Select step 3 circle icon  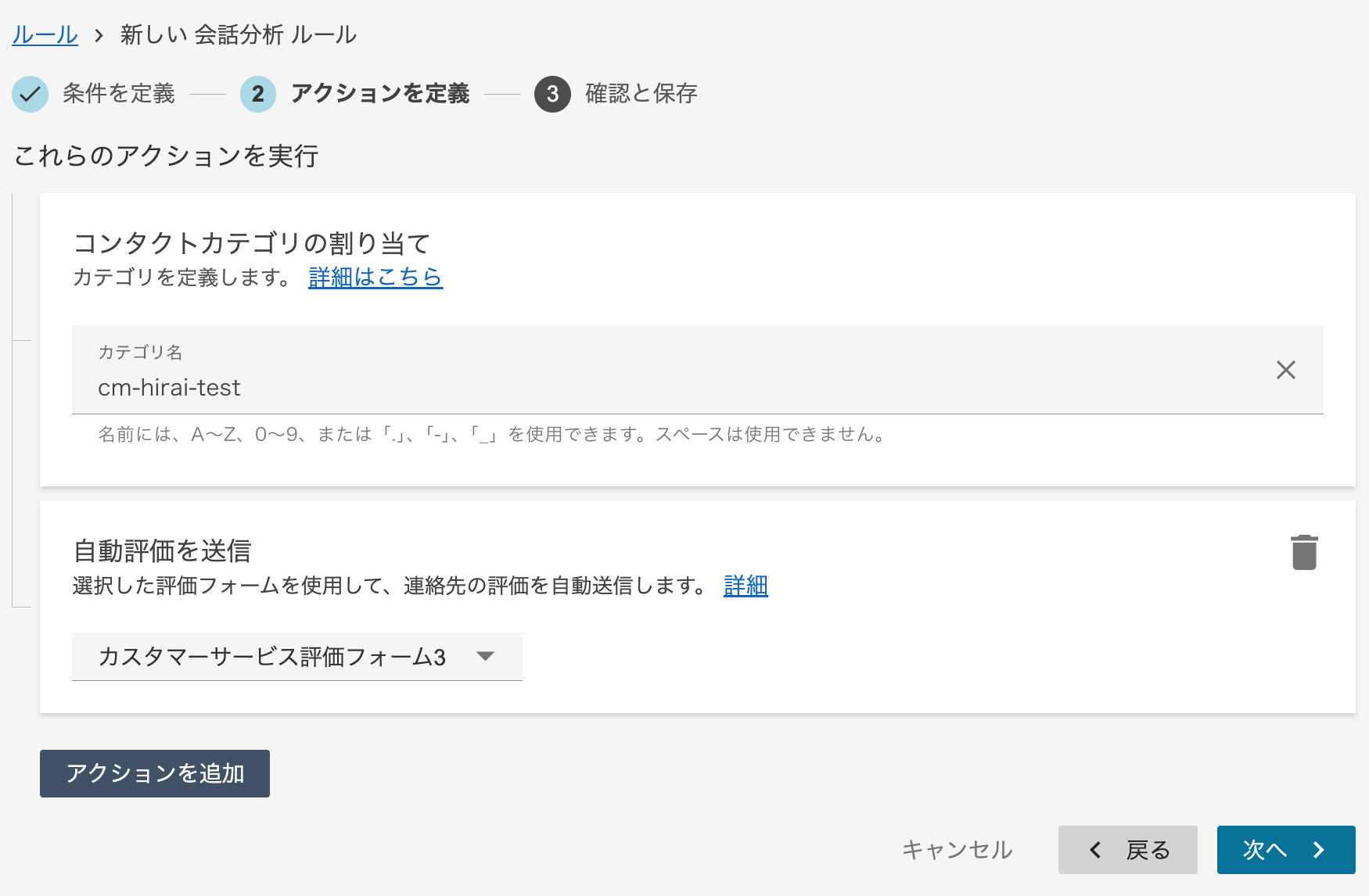[552, 94]
